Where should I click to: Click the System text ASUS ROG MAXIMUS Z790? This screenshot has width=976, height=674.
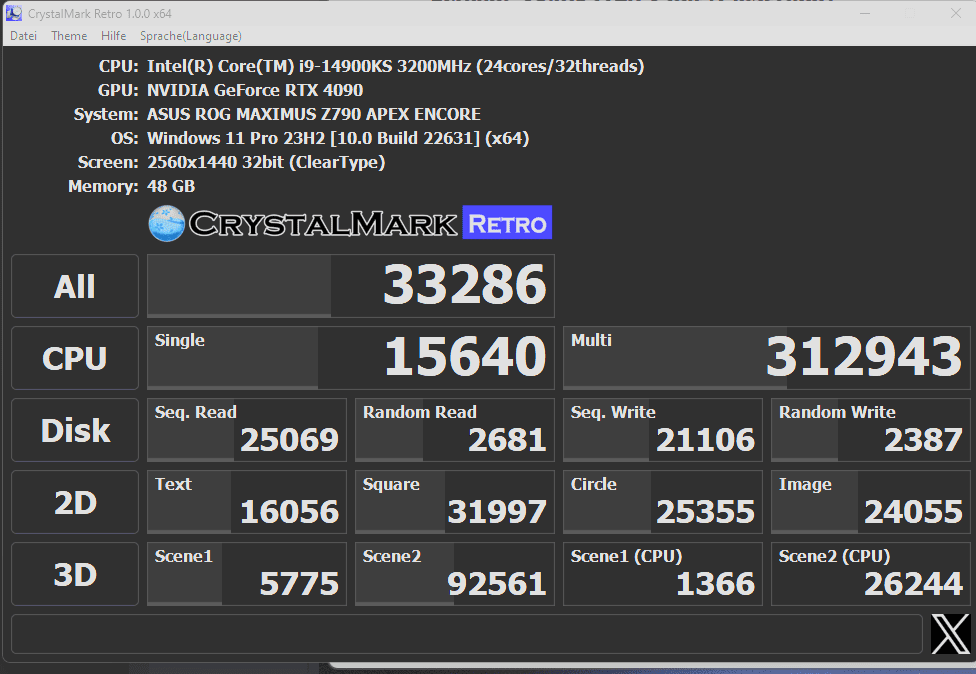[x=314, y=115]
